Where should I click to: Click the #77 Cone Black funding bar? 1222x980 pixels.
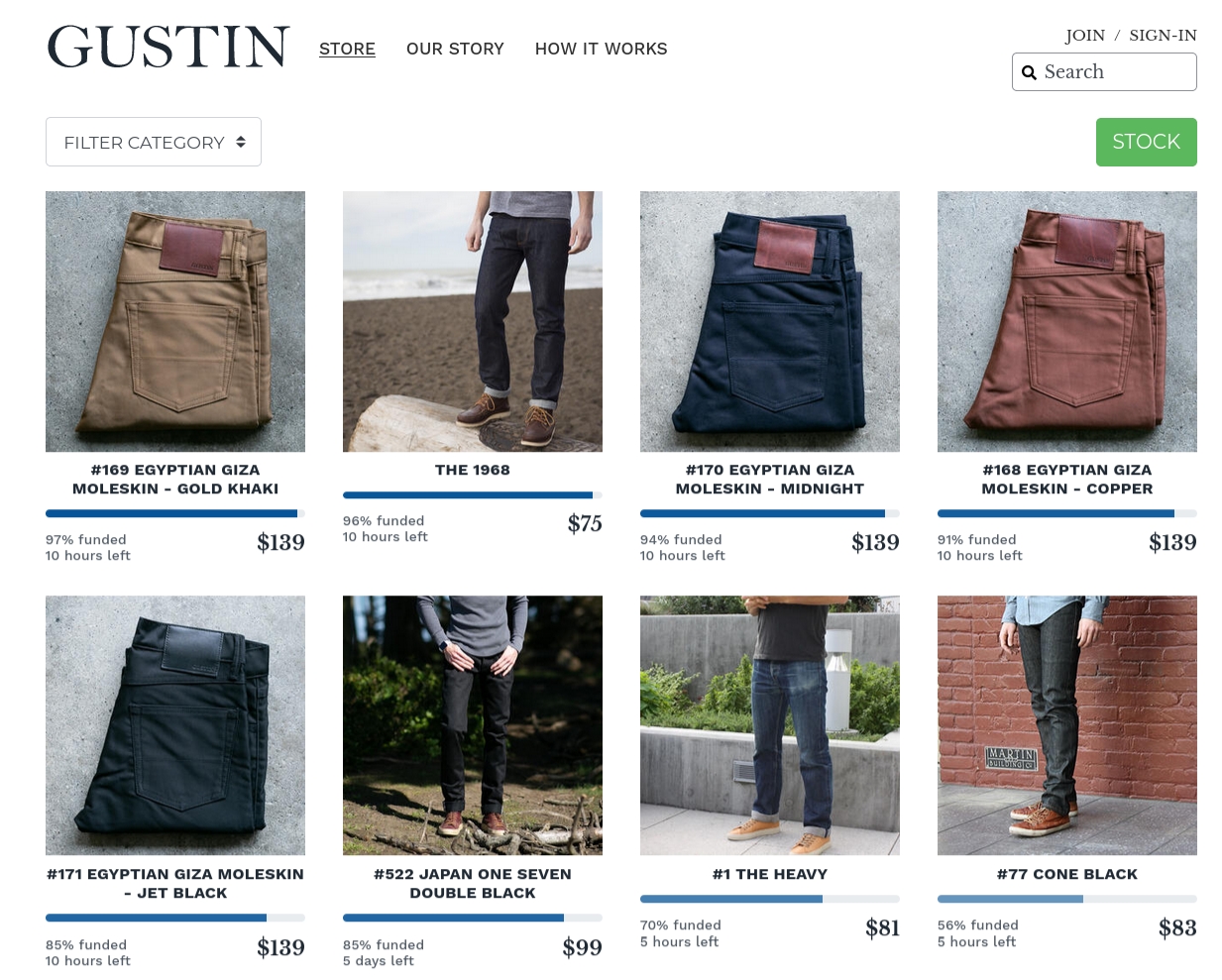(x=1067, y=899)
